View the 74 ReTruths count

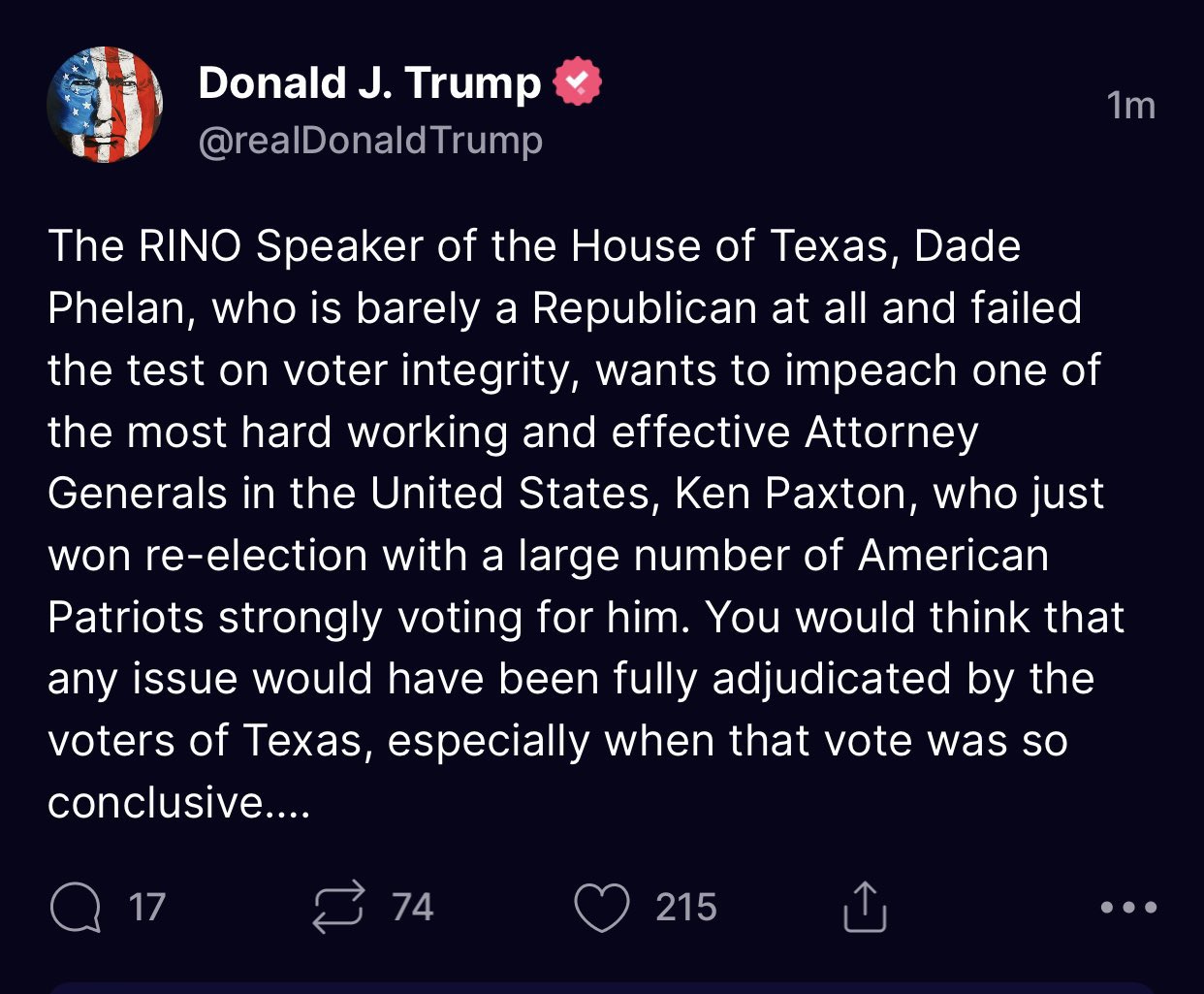pos(412,908)
